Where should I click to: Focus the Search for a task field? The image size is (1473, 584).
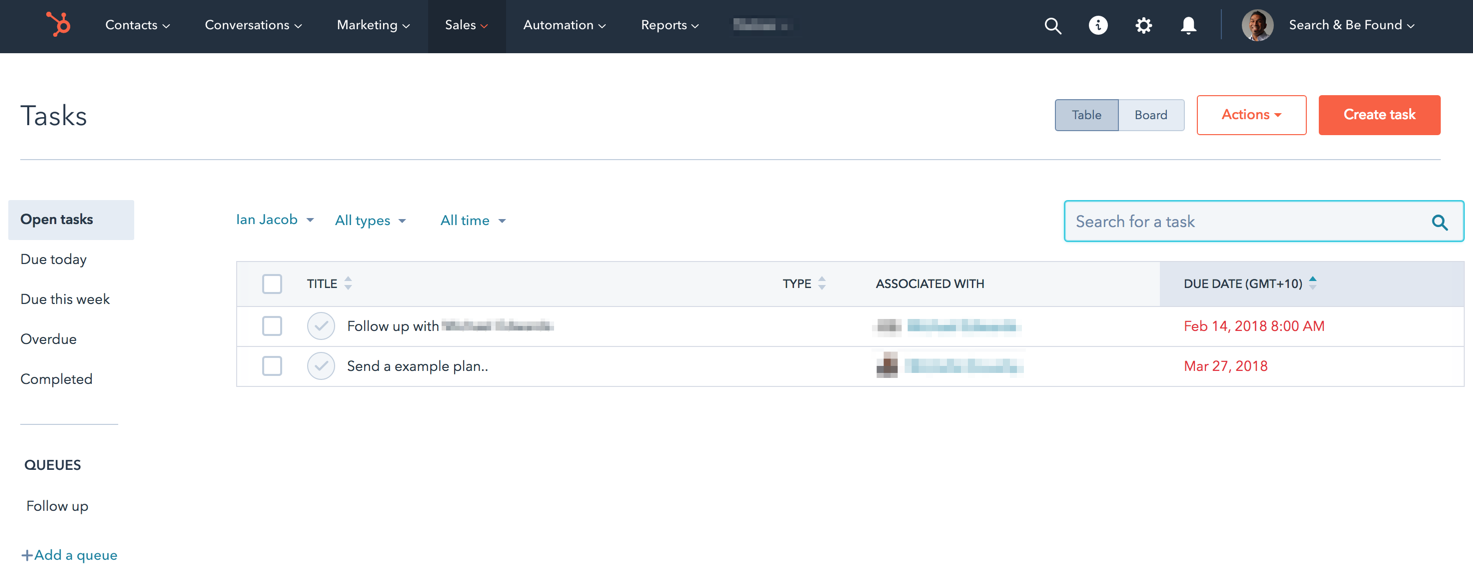(x=1245, y=222)
